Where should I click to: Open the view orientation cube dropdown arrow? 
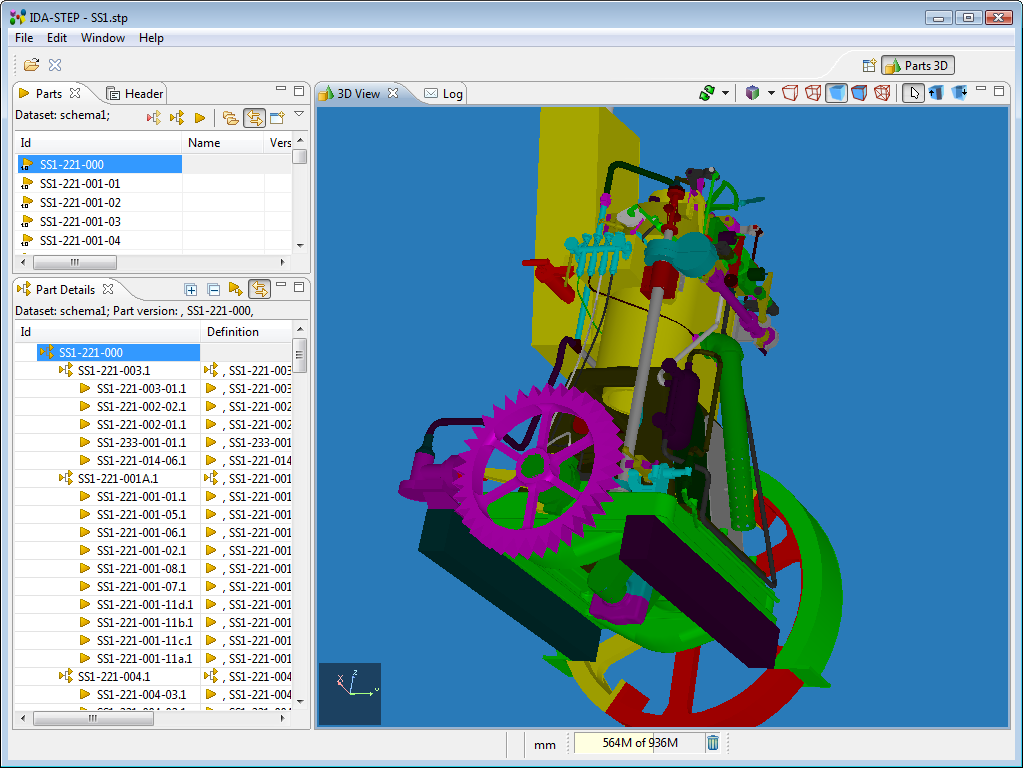pyautogui.click(x=771, y=93)
